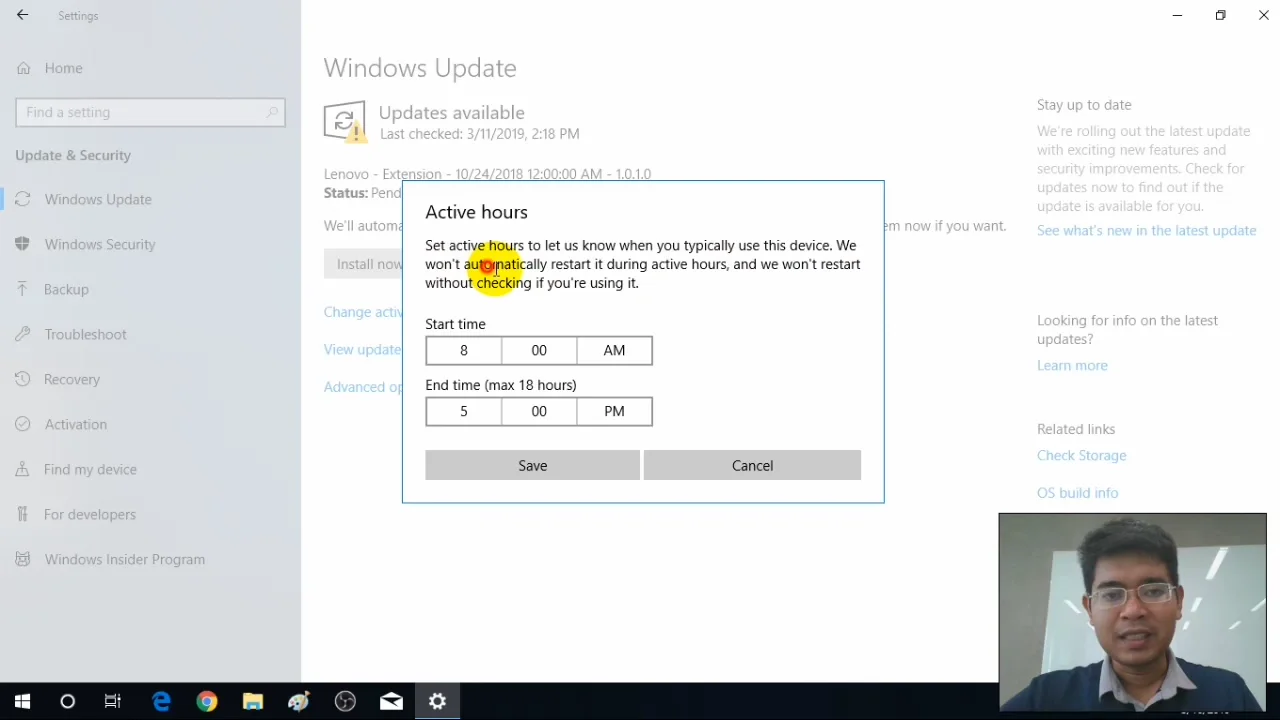Open the Mail app from the taskbar

click(x=391, y=701)
